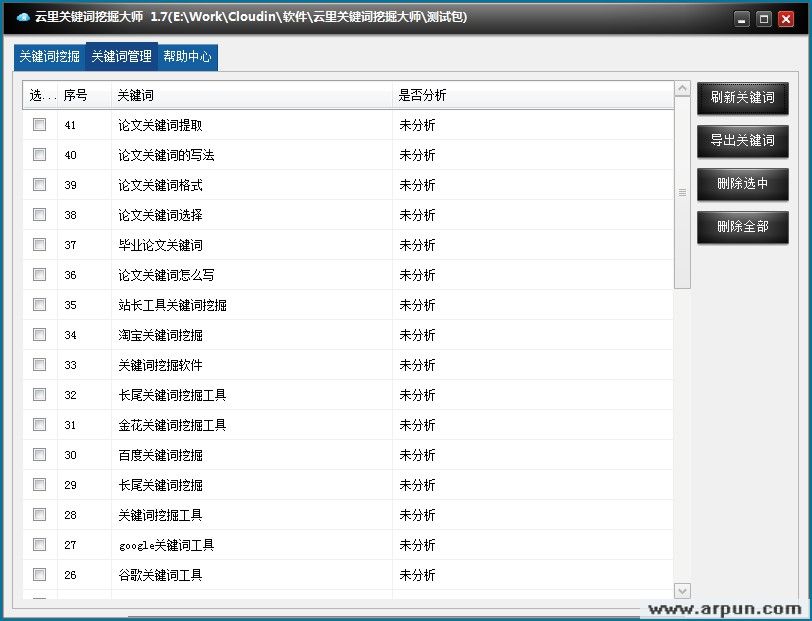Image resolution: width=812 pixels, height=621 pixels.
Task: Close the keyword mining application
Action: click(788, 19)
